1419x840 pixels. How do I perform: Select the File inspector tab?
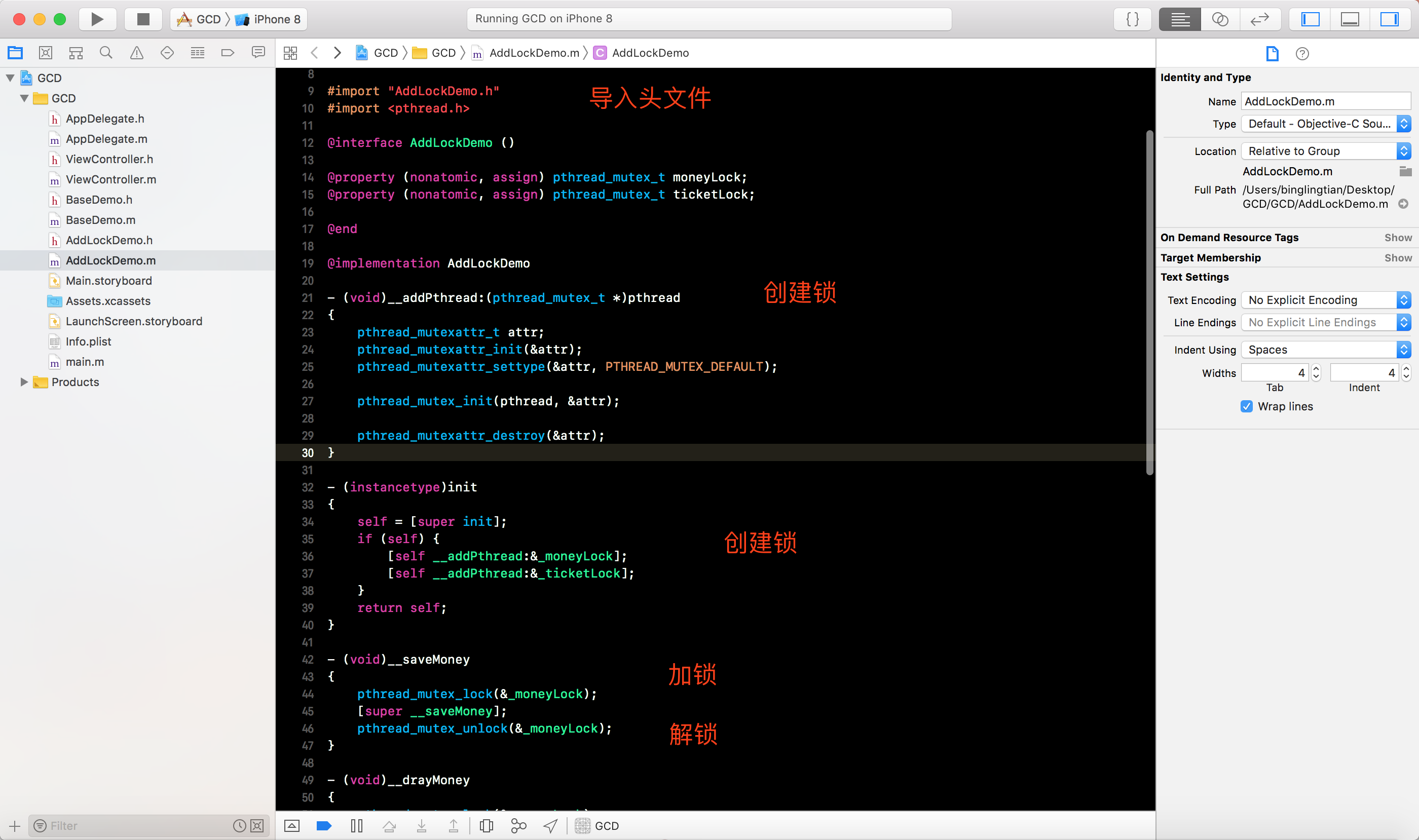pyautogui.click(x=1273, y=54)
